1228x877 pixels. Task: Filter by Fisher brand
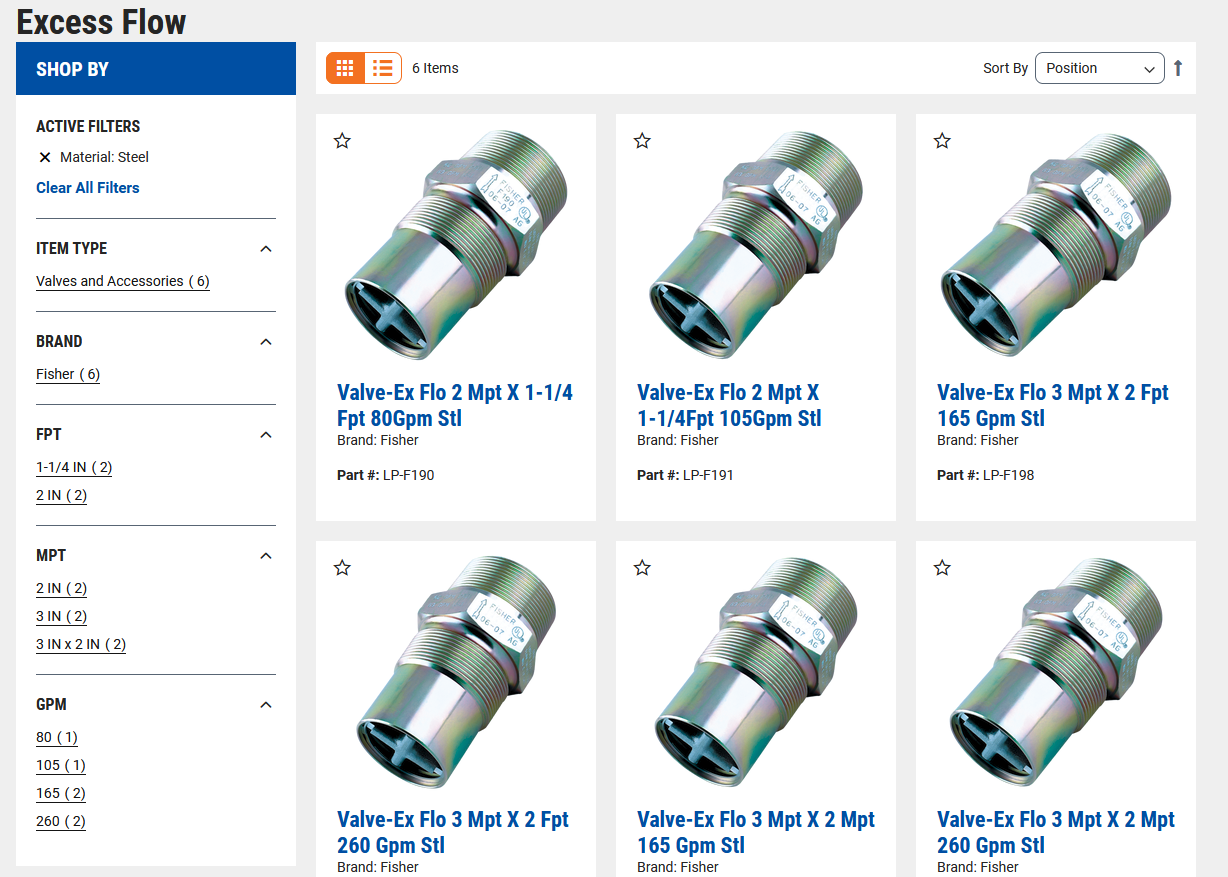[68, 374]
